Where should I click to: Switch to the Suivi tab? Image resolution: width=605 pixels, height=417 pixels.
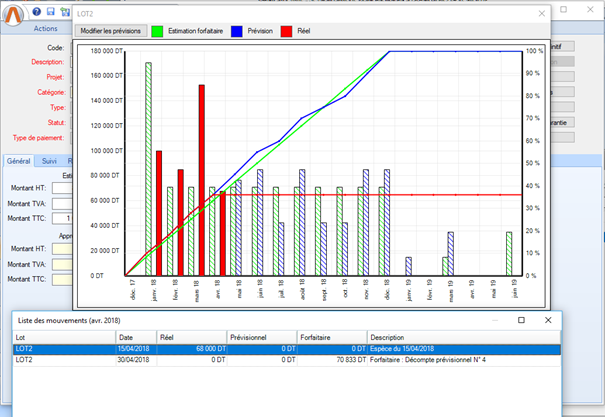(50, 160)
